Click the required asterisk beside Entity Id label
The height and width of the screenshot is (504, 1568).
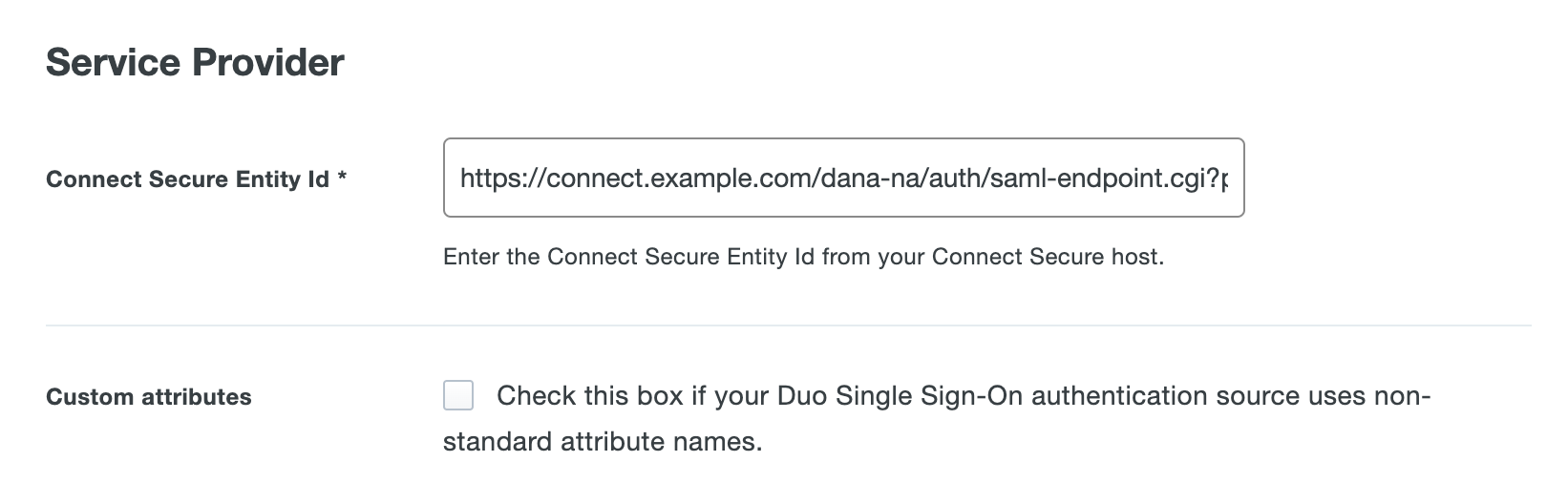pos(341,178)
